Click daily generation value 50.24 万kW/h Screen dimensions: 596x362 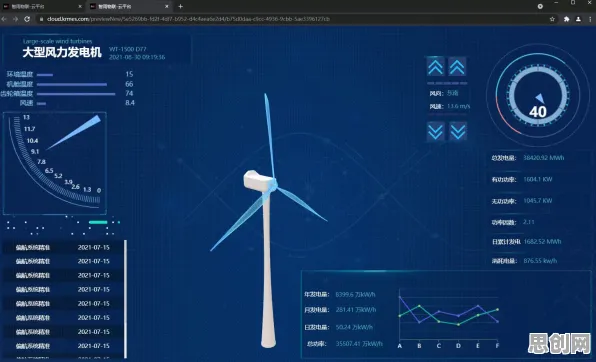(354, 327)
